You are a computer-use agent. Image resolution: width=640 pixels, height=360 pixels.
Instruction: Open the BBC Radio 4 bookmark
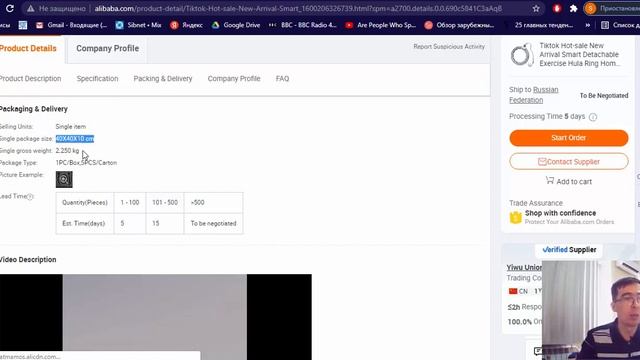pyautogui.click(x=302, y=25)
